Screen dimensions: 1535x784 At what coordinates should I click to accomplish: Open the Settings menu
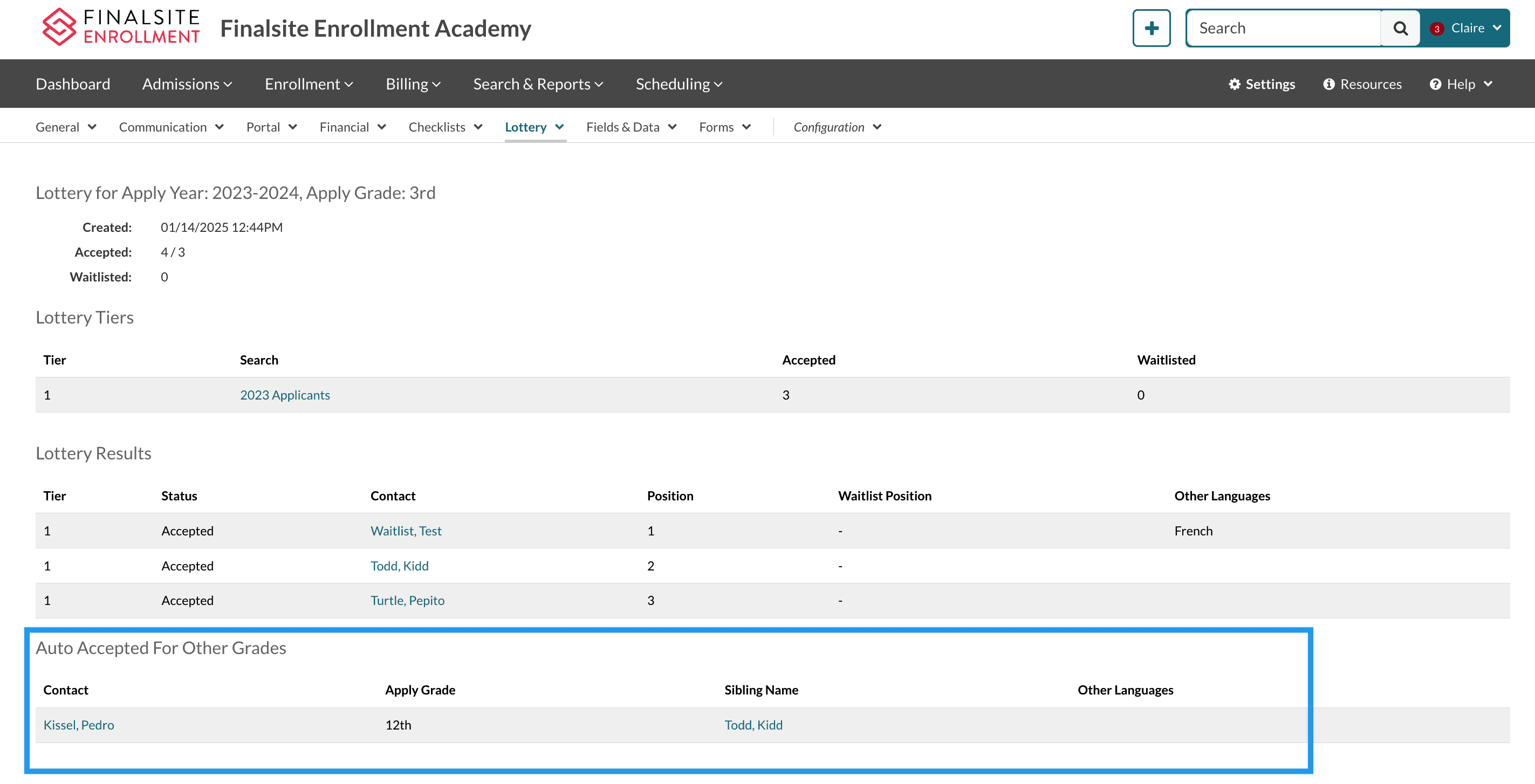1262,83
